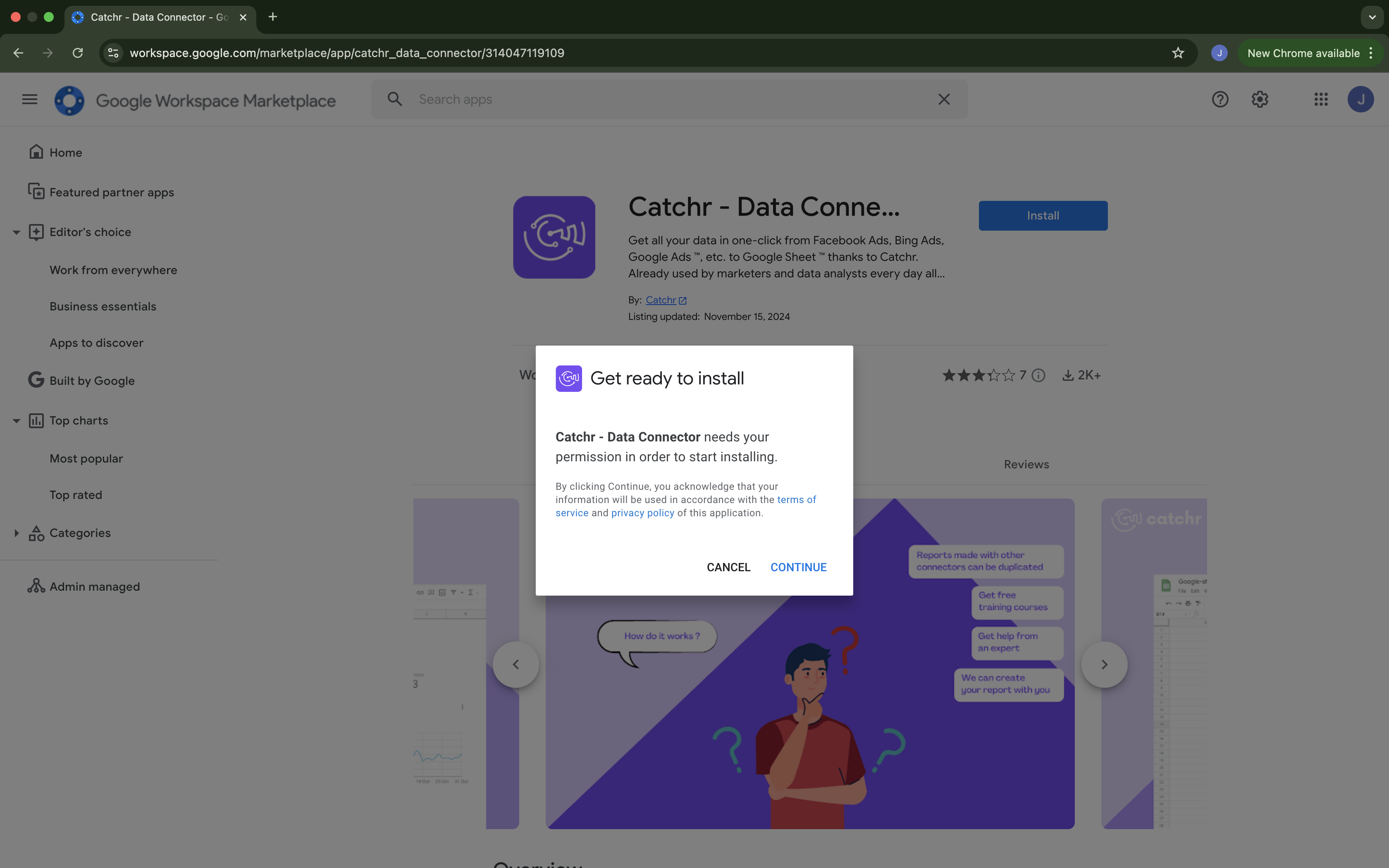
Task: Open the Settings gear icon
Action: click(1260, 99)
